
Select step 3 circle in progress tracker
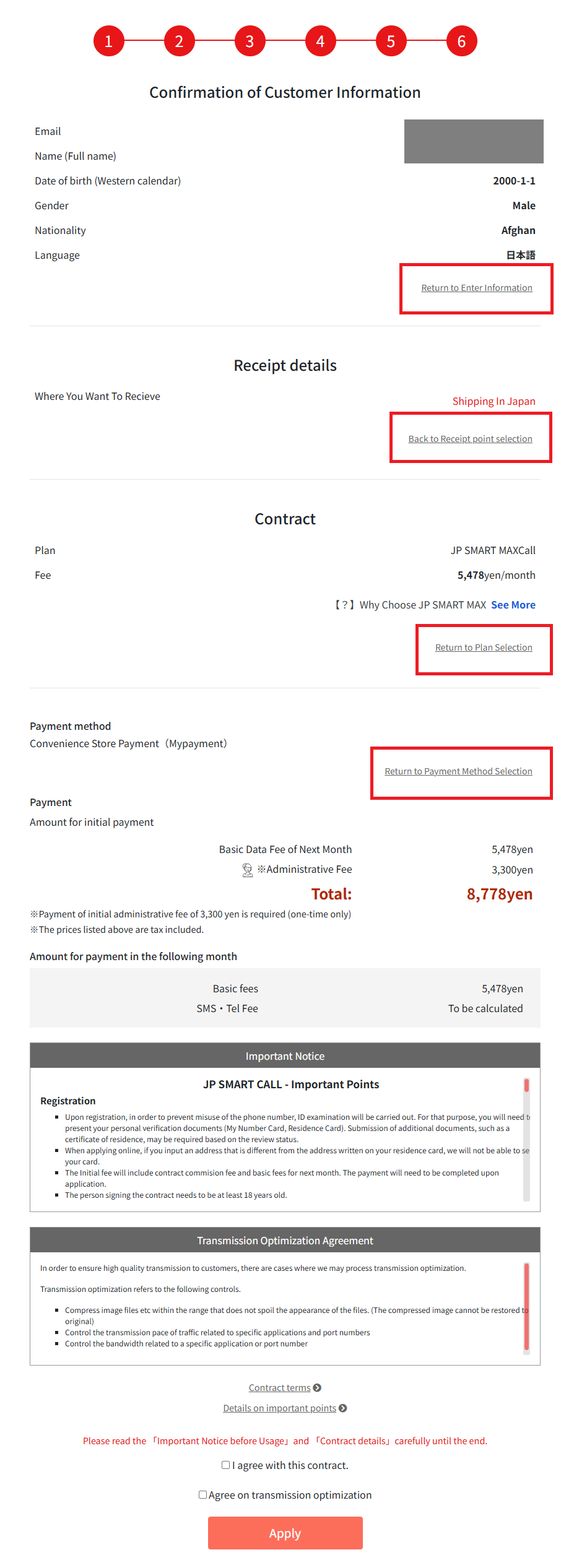pos(250,41)
